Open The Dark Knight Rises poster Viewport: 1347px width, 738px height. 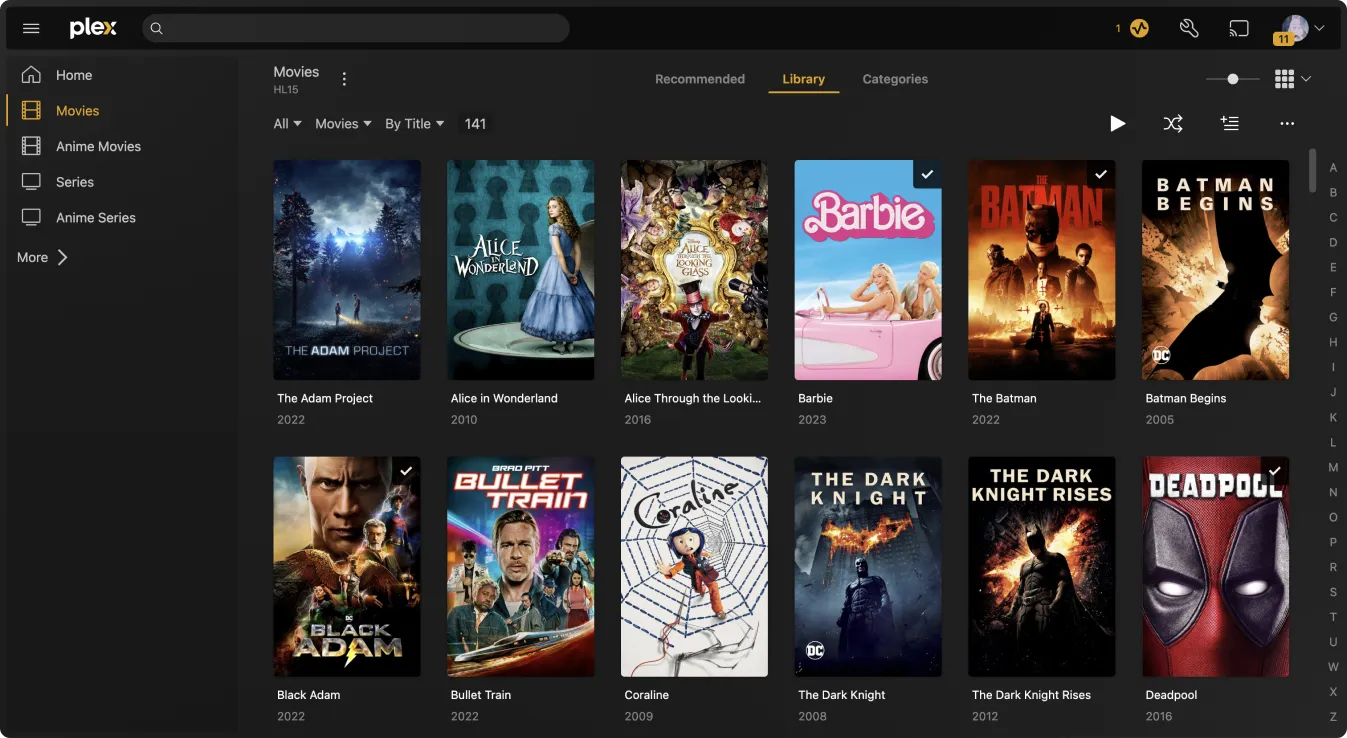[x=1042, y=567]
